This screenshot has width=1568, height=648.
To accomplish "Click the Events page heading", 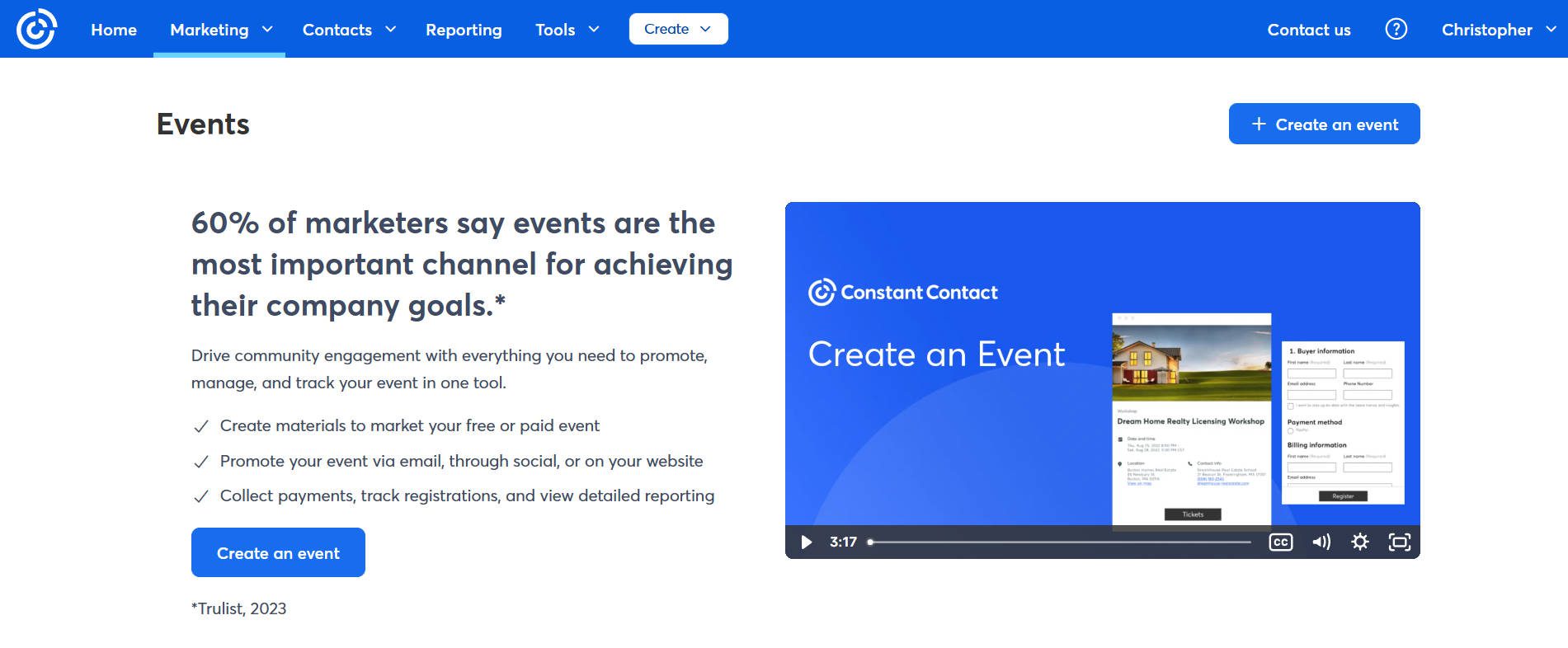I will 203,124.
